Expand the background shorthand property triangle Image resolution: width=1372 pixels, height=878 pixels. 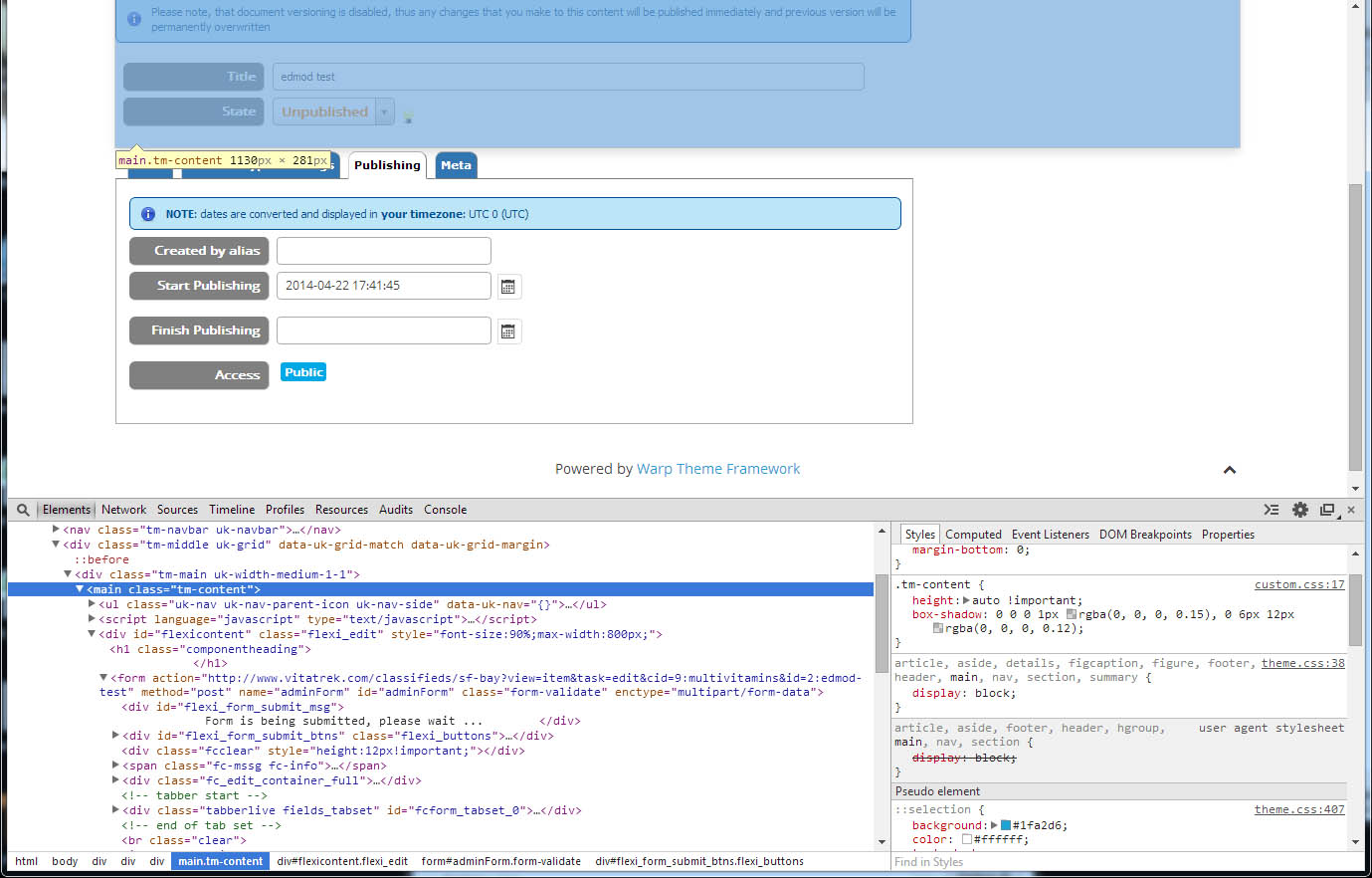tap(994, 825)
